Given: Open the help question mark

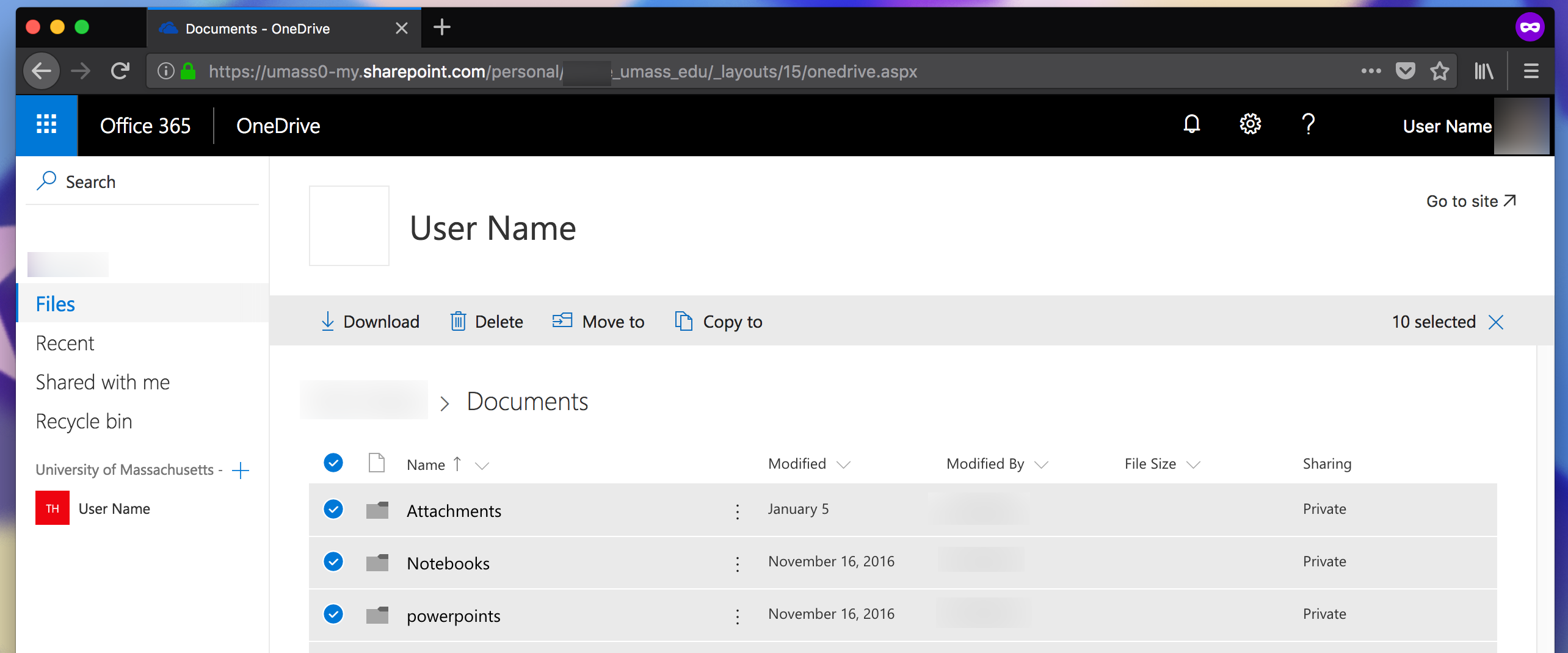Looking at the screenshot, I should 1308,124.
